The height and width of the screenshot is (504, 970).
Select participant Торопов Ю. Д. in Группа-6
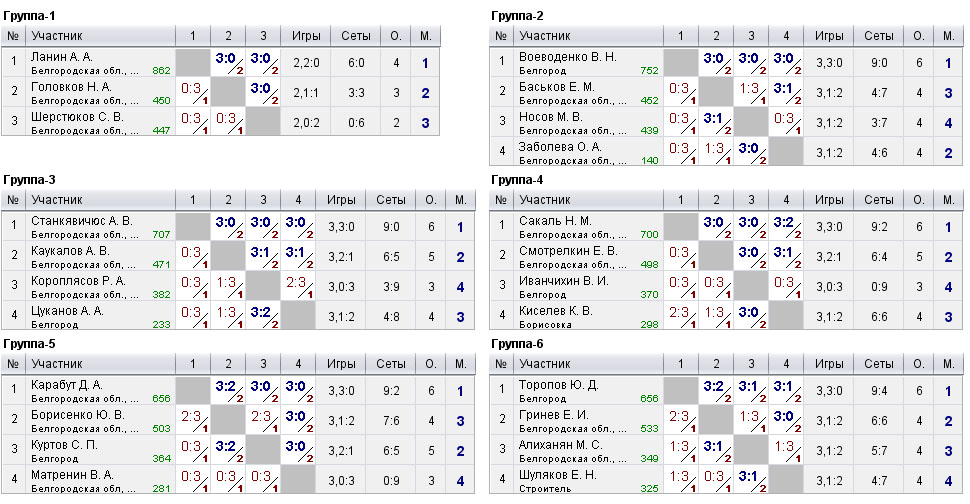(558, 385)
